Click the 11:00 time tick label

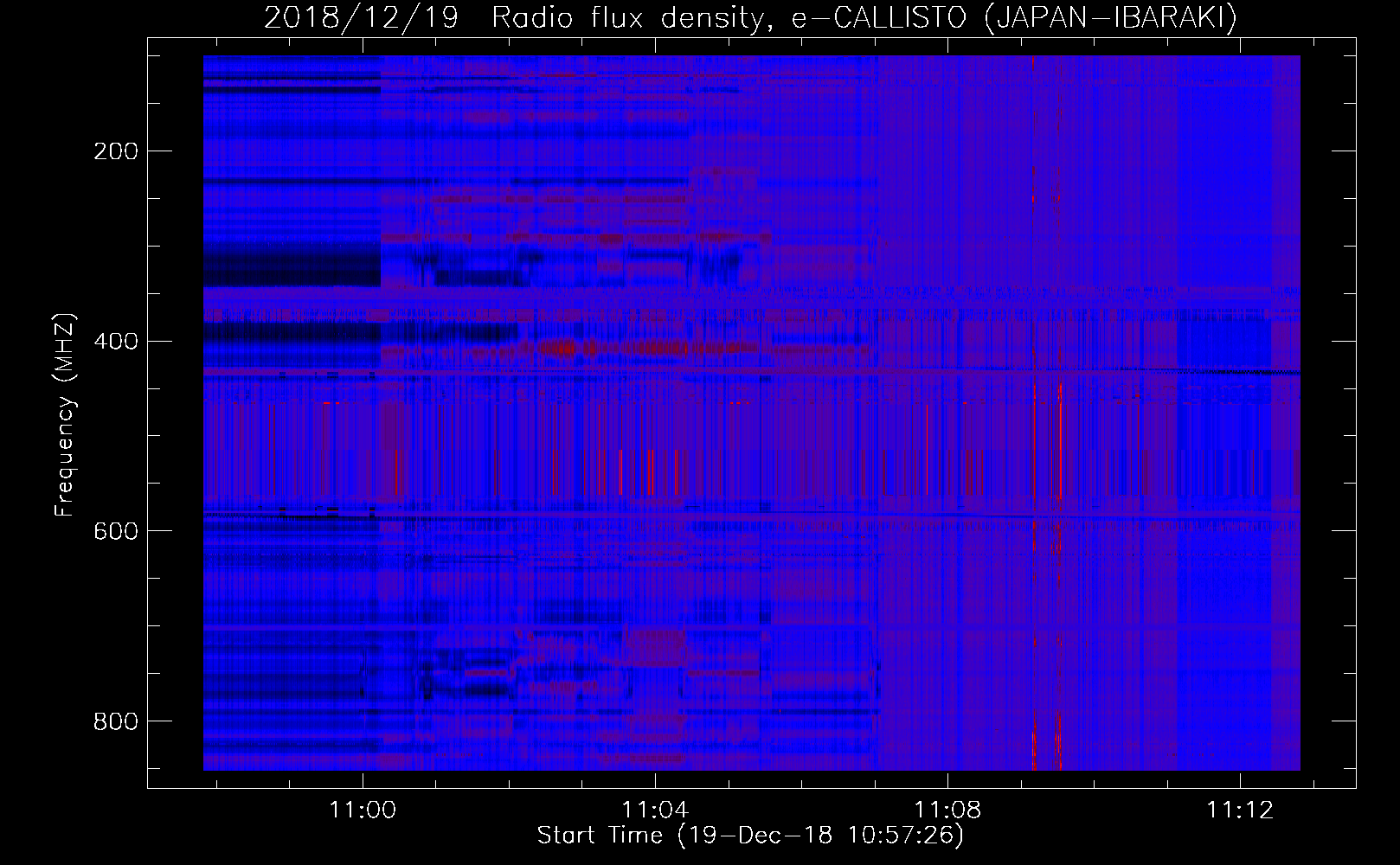pos(363,810)
